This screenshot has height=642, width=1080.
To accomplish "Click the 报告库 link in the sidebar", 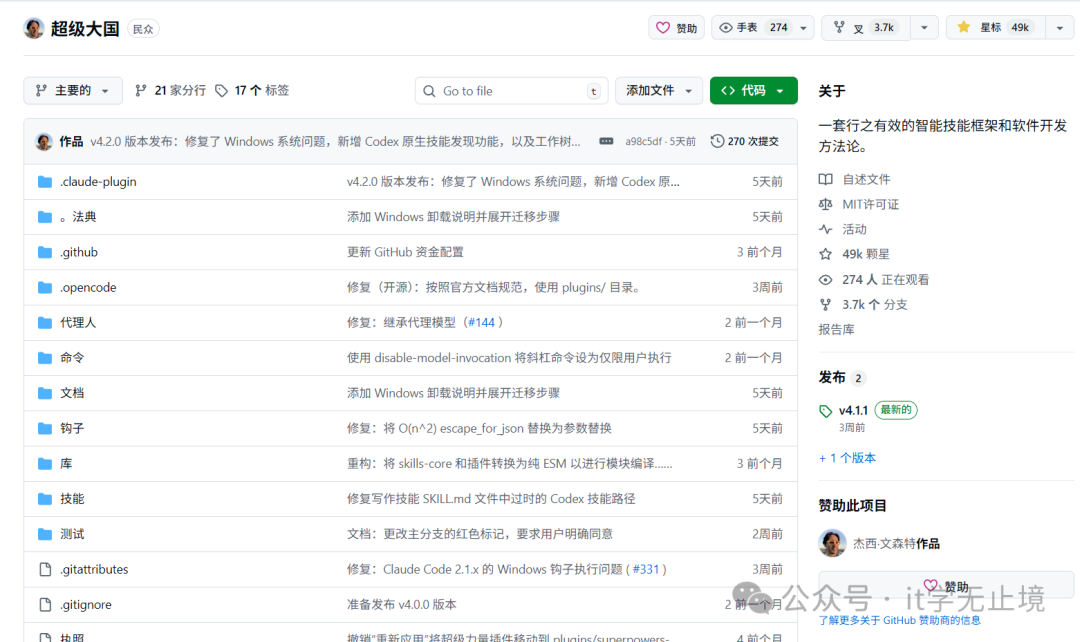I will (837, 329).
